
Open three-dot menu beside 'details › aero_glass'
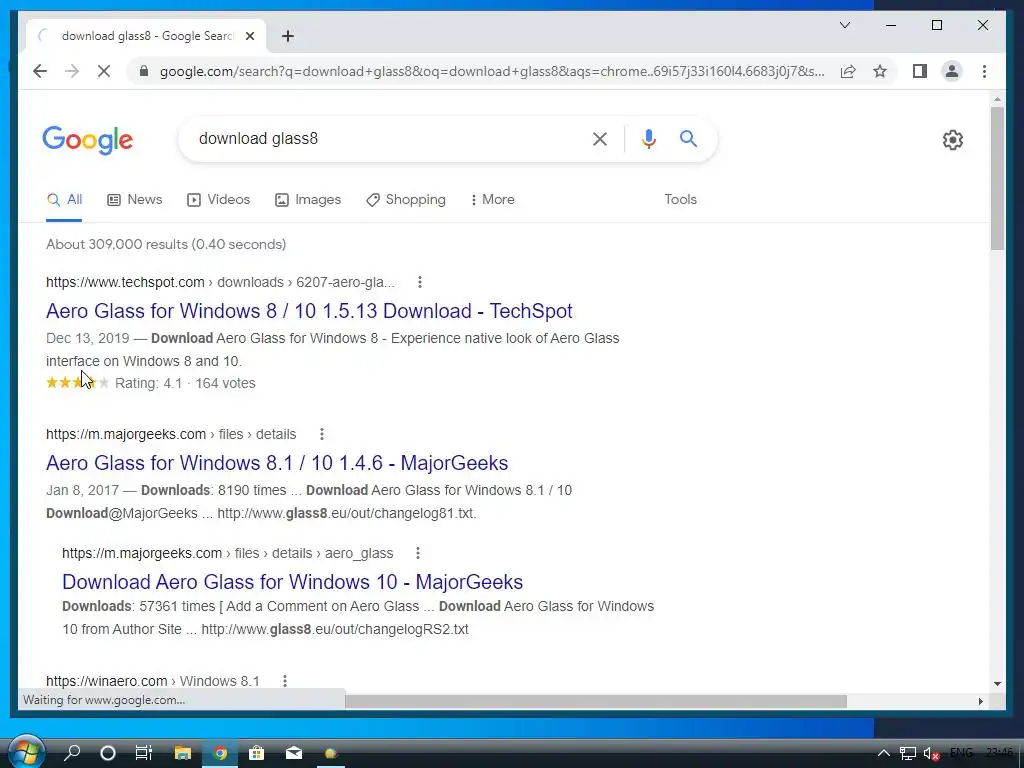click(x=417, y=553)
